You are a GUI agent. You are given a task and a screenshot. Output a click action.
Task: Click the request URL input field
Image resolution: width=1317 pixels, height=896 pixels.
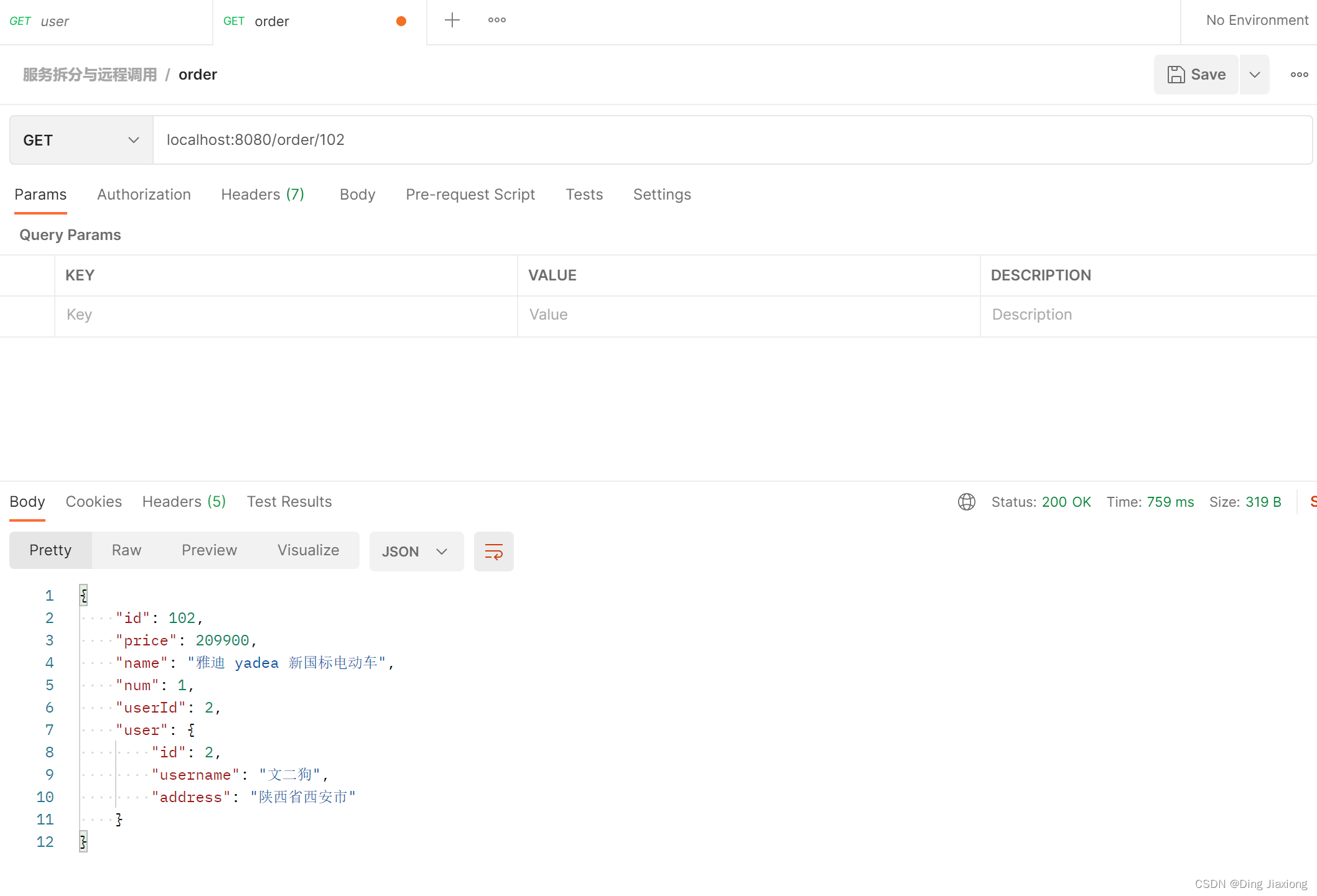pos(733,140)
